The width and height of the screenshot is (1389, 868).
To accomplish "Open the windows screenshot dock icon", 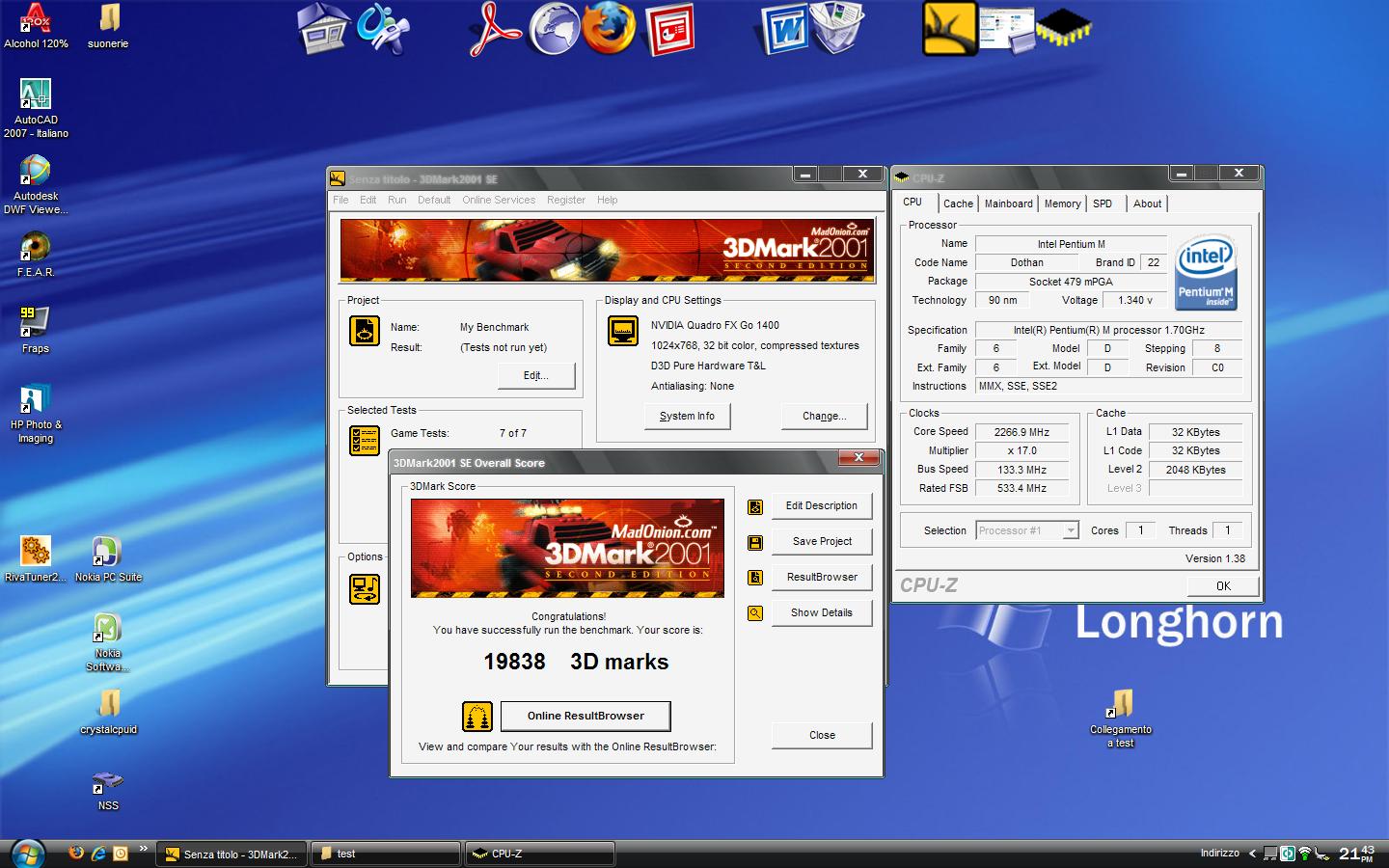I will (x=1006, y=28).
